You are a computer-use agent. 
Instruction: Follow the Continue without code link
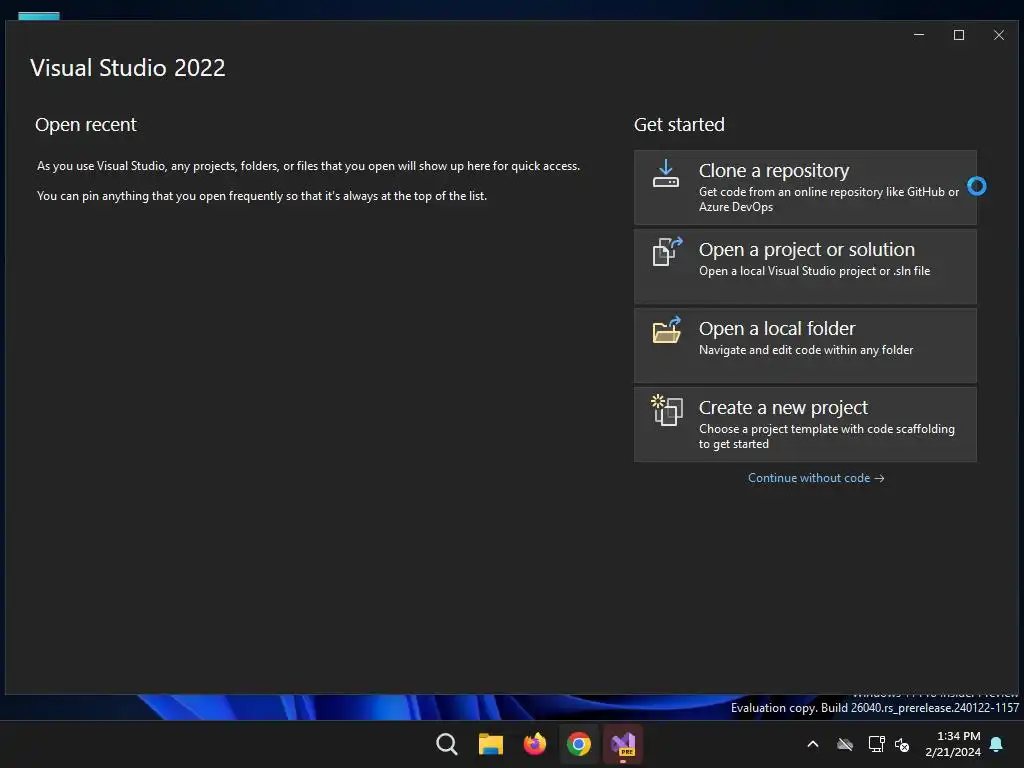pos(816,478)
